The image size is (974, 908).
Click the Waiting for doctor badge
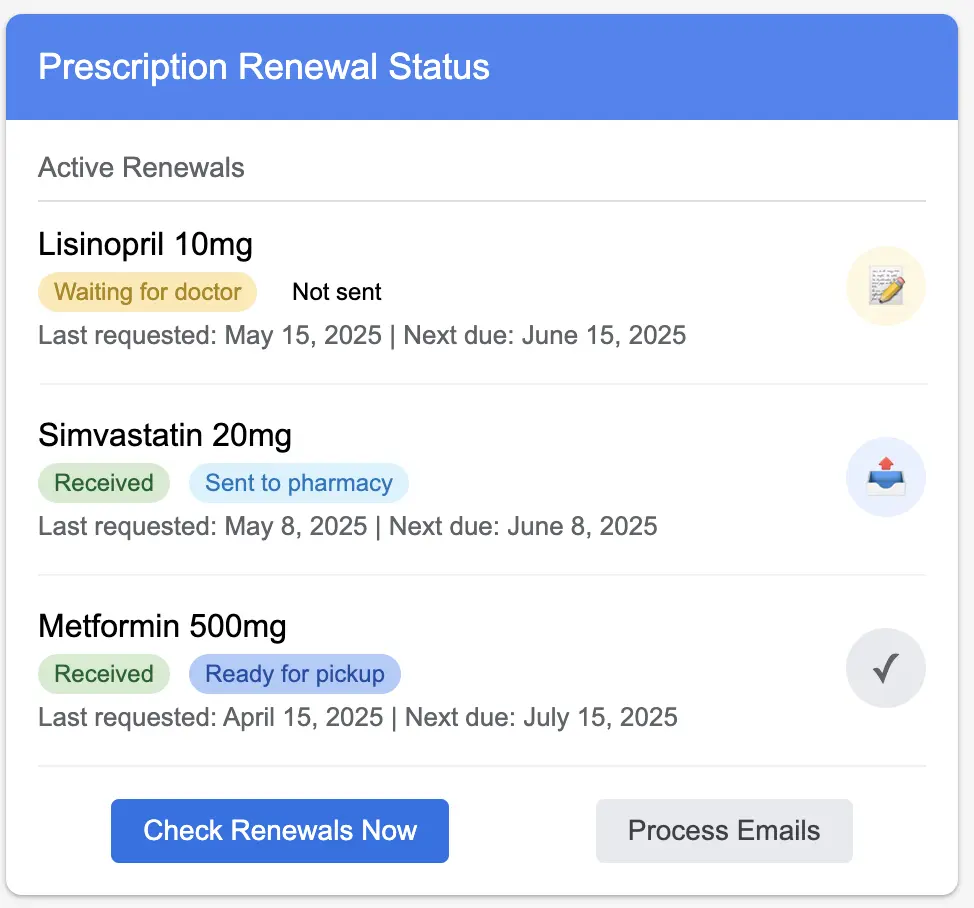click(147, 292)
